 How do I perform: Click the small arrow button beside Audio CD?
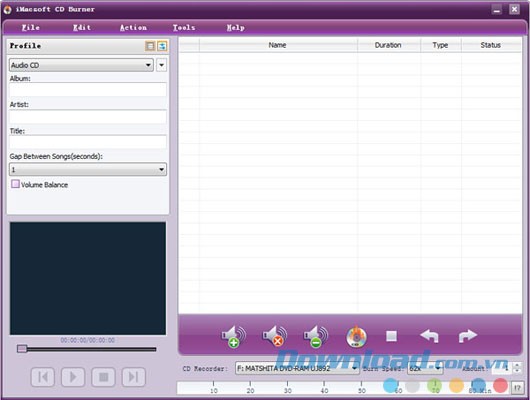pos(162,65)
